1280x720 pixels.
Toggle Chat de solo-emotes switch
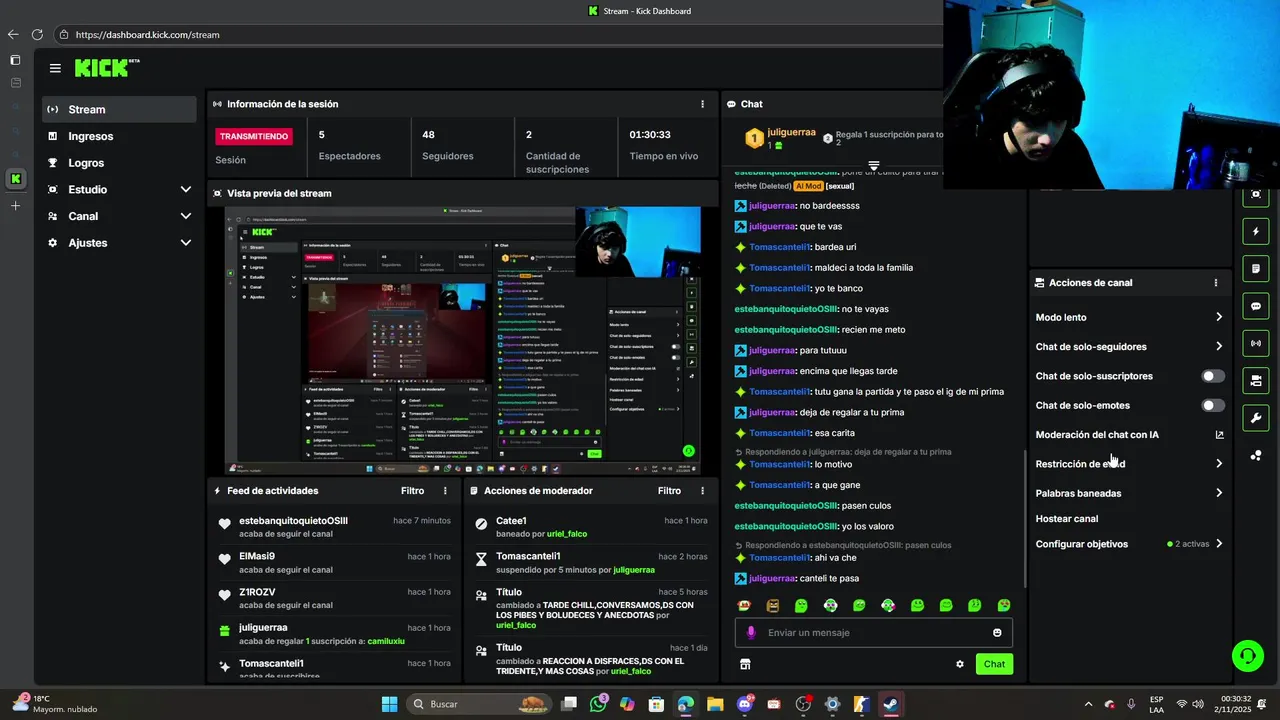[x=1212, y=406]
